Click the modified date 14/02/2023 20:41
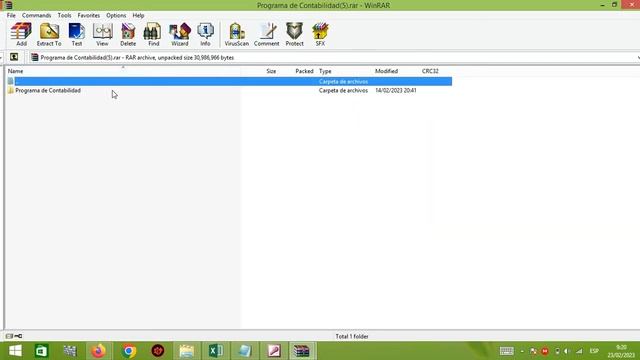 click(396, 91)
